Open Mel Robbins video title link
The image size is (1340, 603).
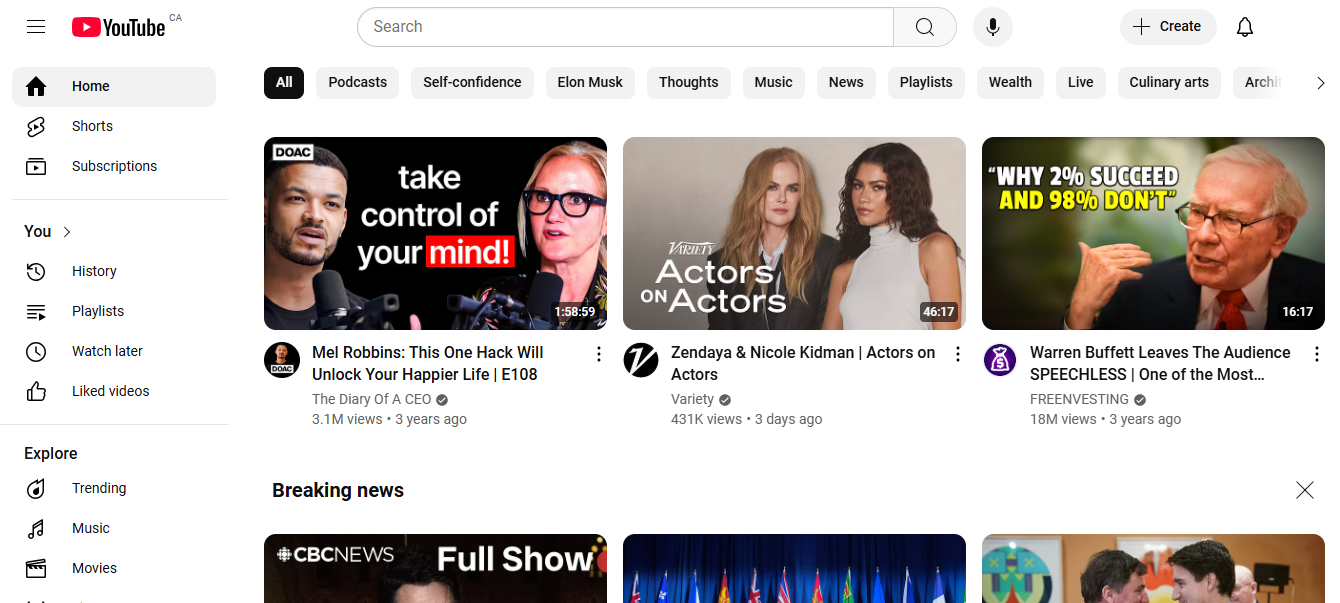428,364
